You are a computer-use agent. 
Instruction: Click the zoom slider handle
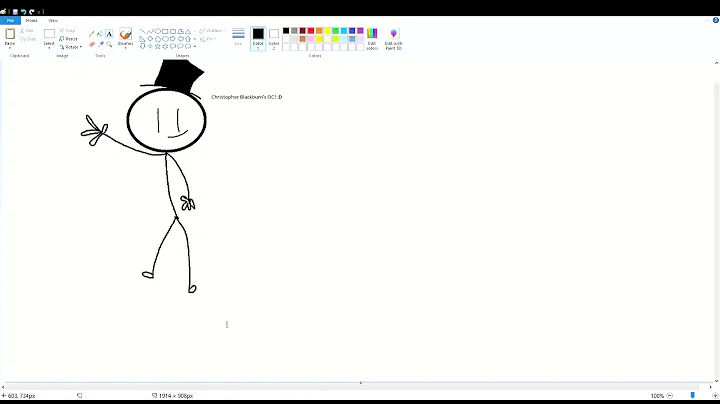pyautogui.click(x=692, y=395)
